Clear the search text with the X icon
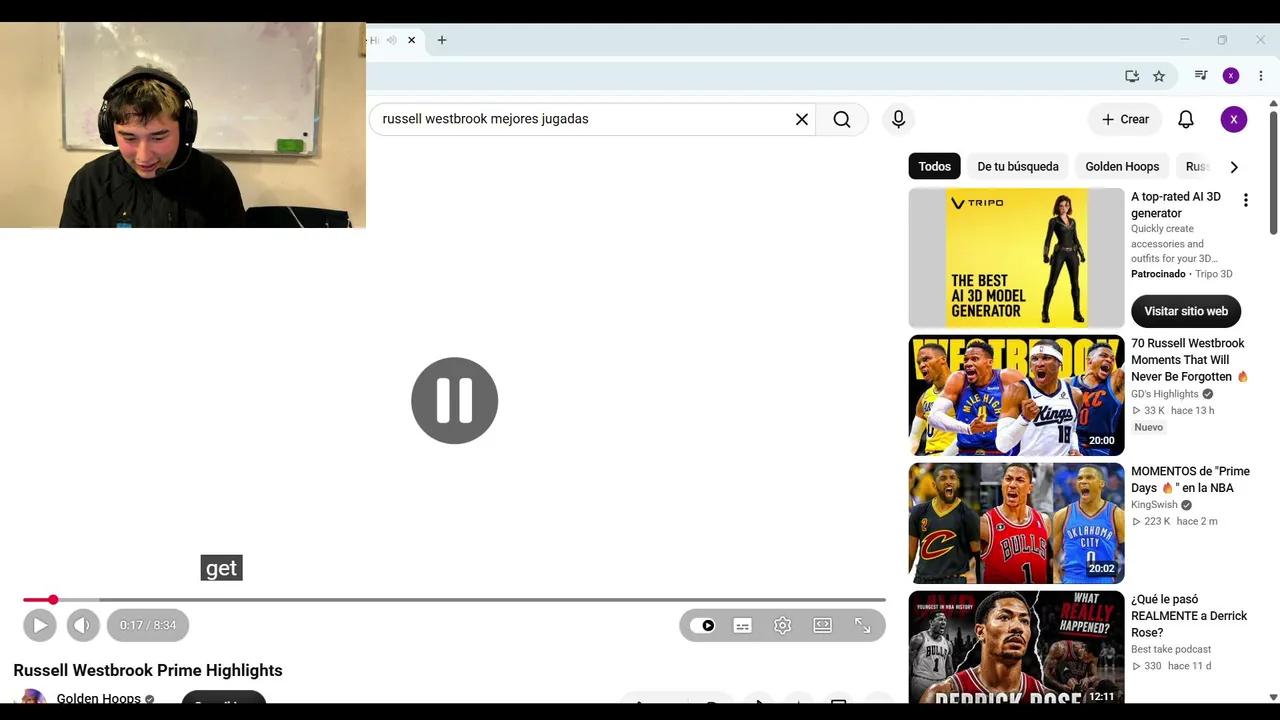Viewport: 1280px width, 720px height. coord(801,119)
